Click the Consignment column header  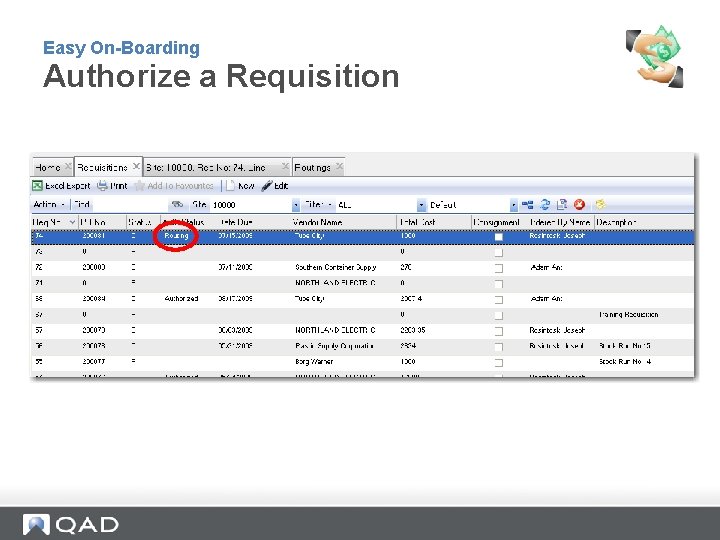tap(499, 222)
